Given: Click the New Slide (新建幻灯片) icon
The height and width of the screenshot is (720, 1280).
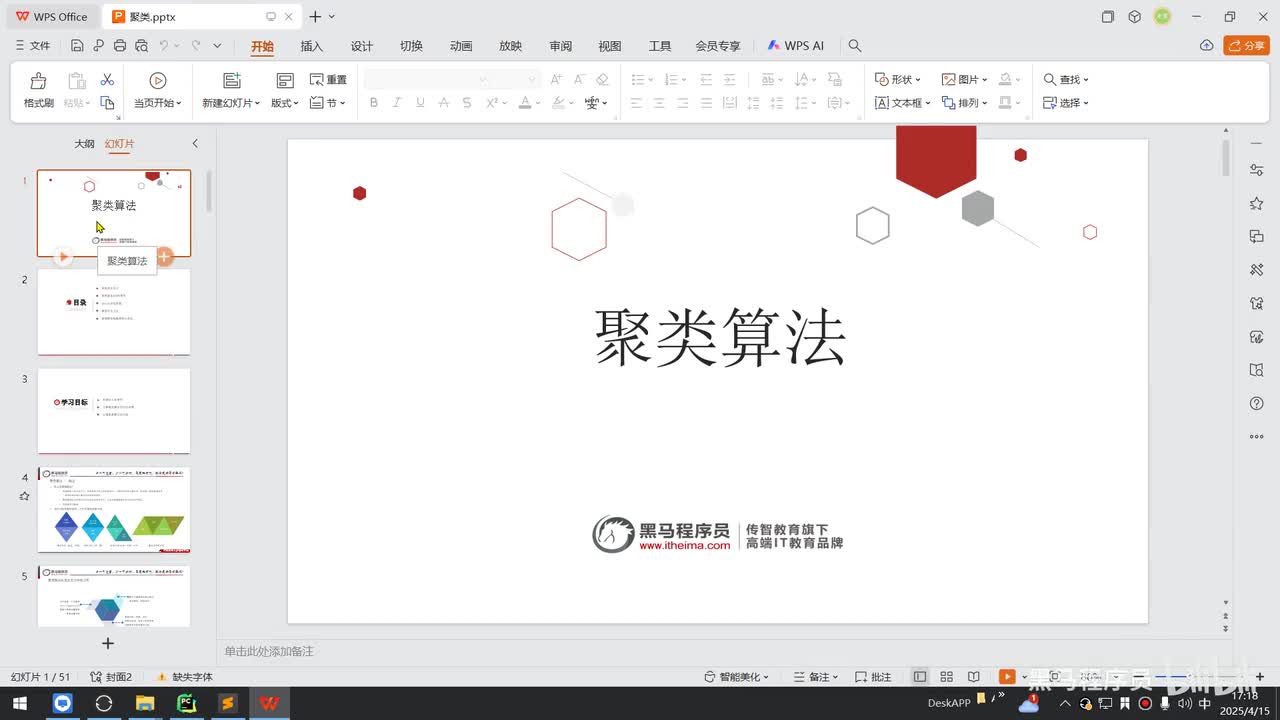Looking at the screenshot, I should pos(232,81).
